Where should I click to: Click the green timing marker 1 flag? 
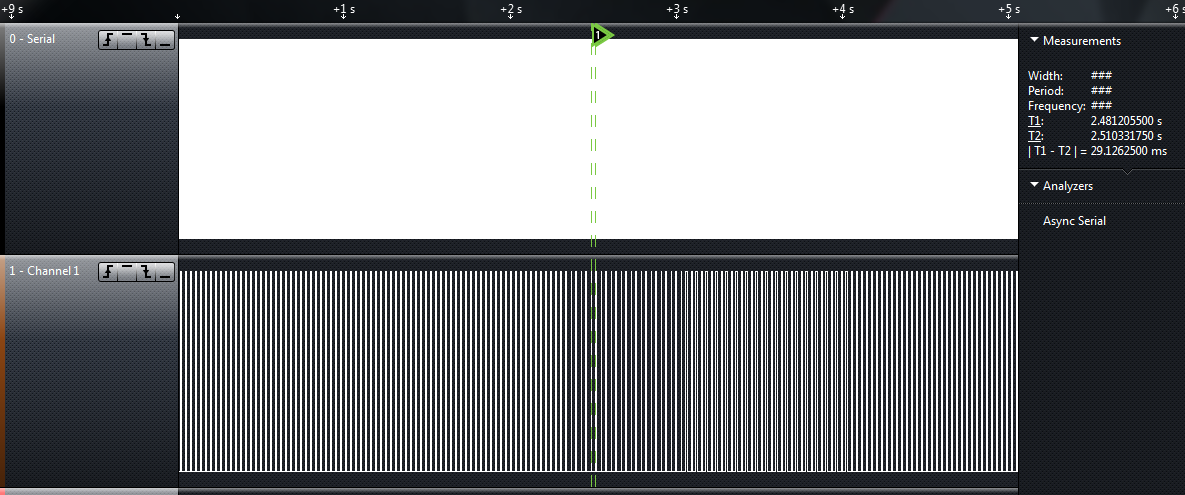click(602, 35)
